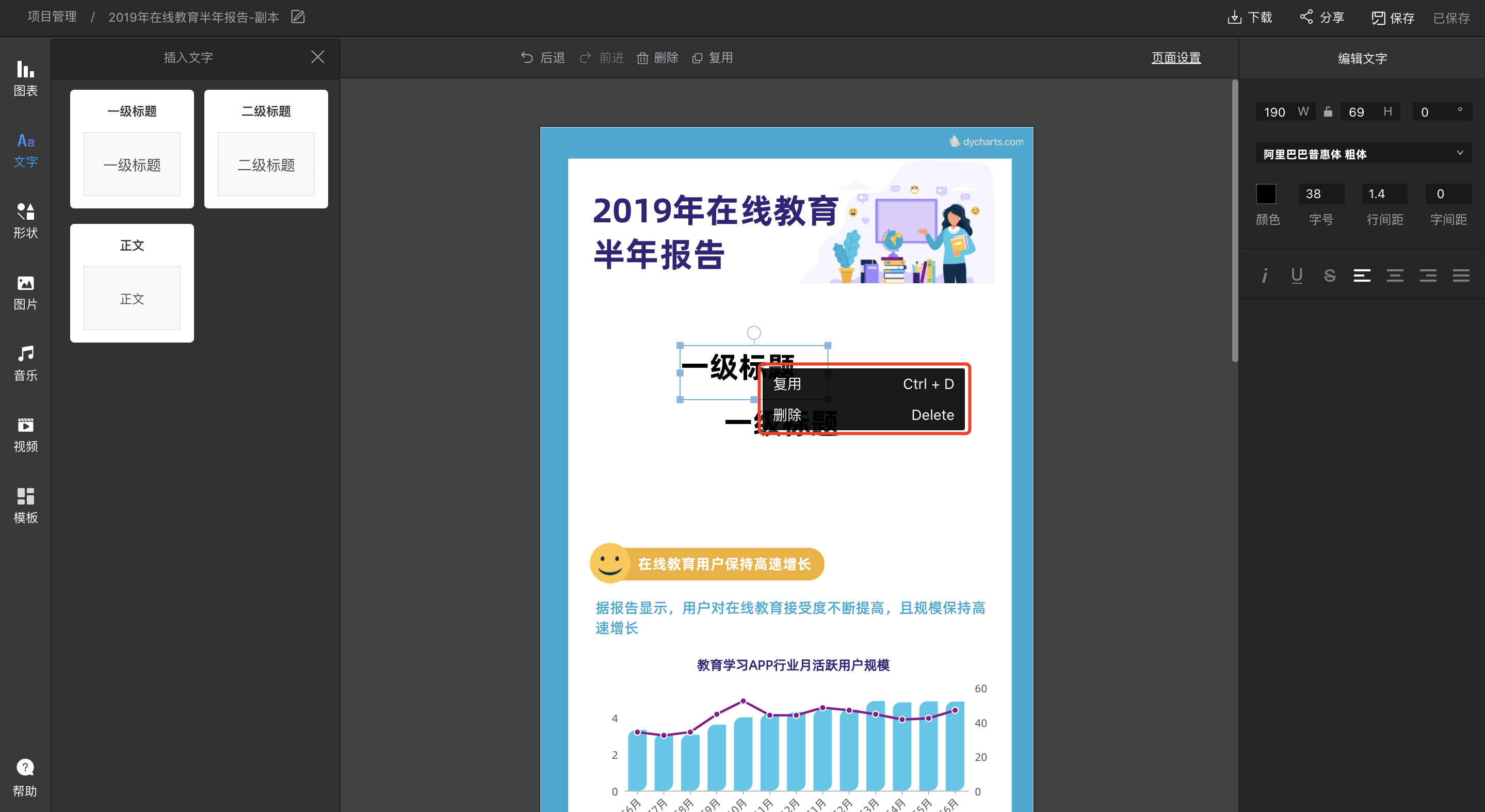The image size is (1485, 812).
Task: Set text alignment to left
Action: point(1362,275)
